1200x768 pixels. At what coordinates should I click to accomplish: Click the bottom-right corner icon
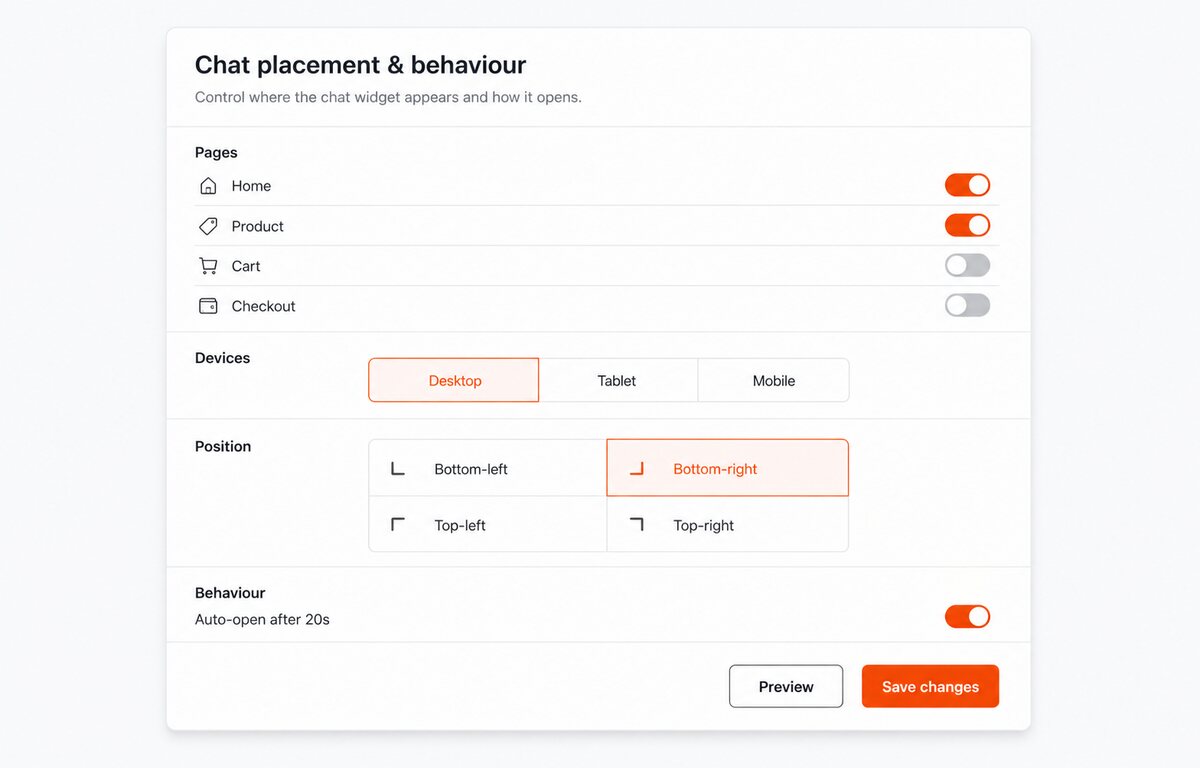coord(636,468)
